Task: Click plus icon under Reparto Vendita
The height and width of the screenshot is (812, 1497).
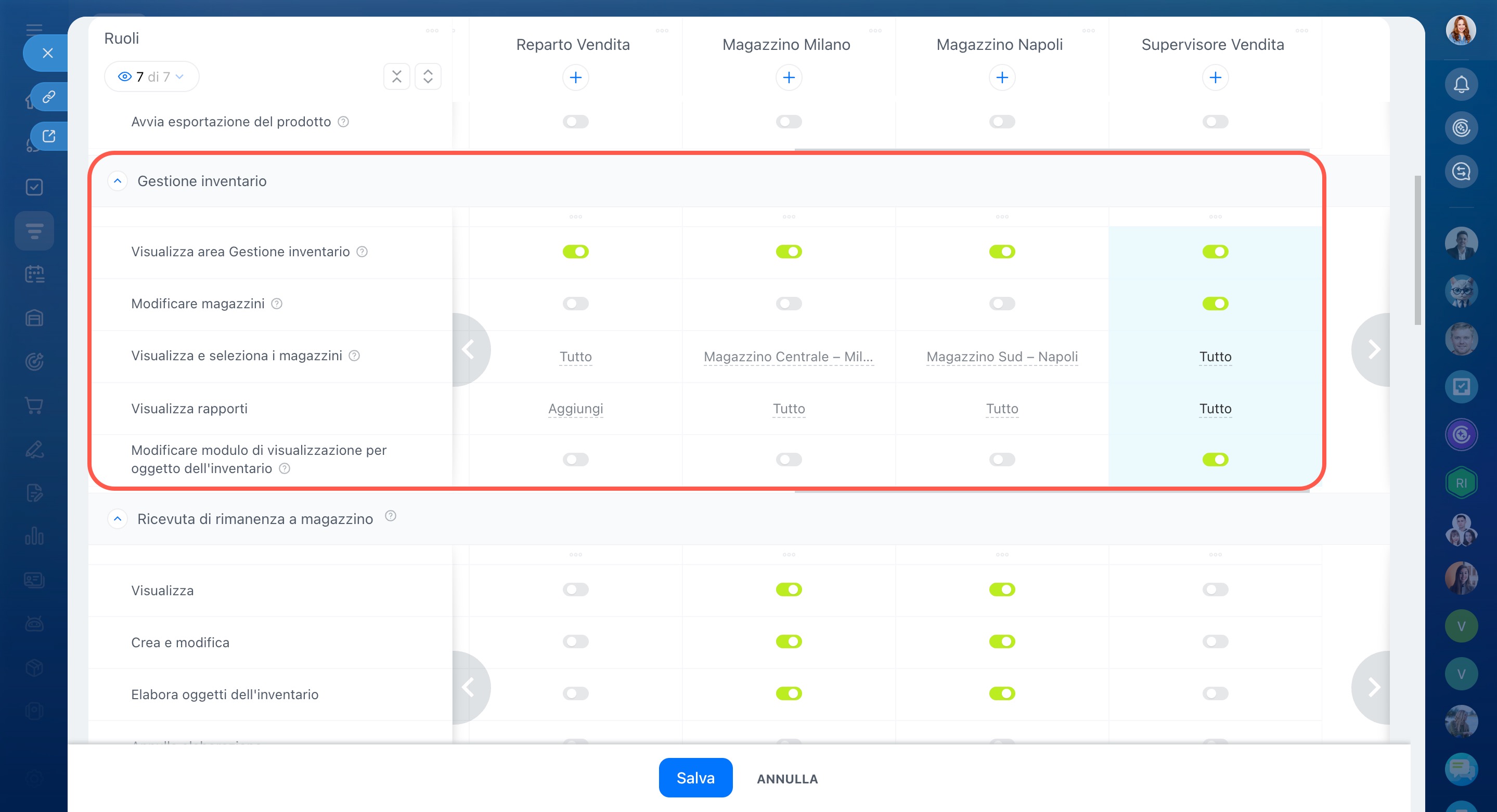Action: (x=575, y=78)
